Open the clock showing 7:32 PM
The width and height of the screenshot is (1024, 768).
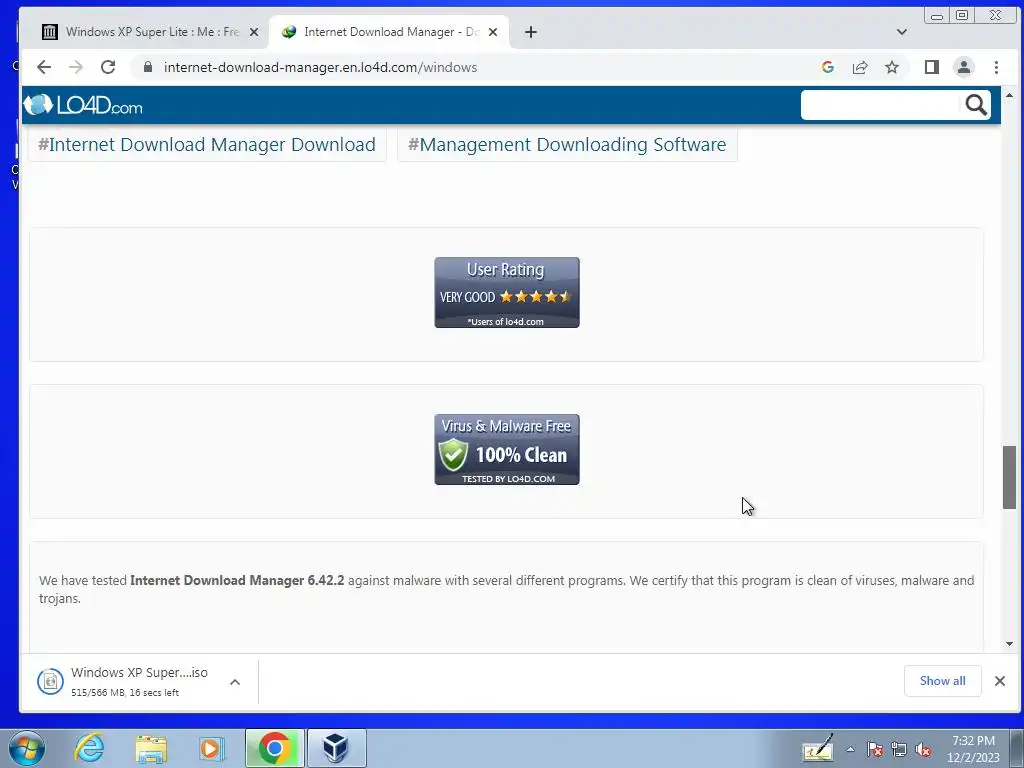pos(974,749)
